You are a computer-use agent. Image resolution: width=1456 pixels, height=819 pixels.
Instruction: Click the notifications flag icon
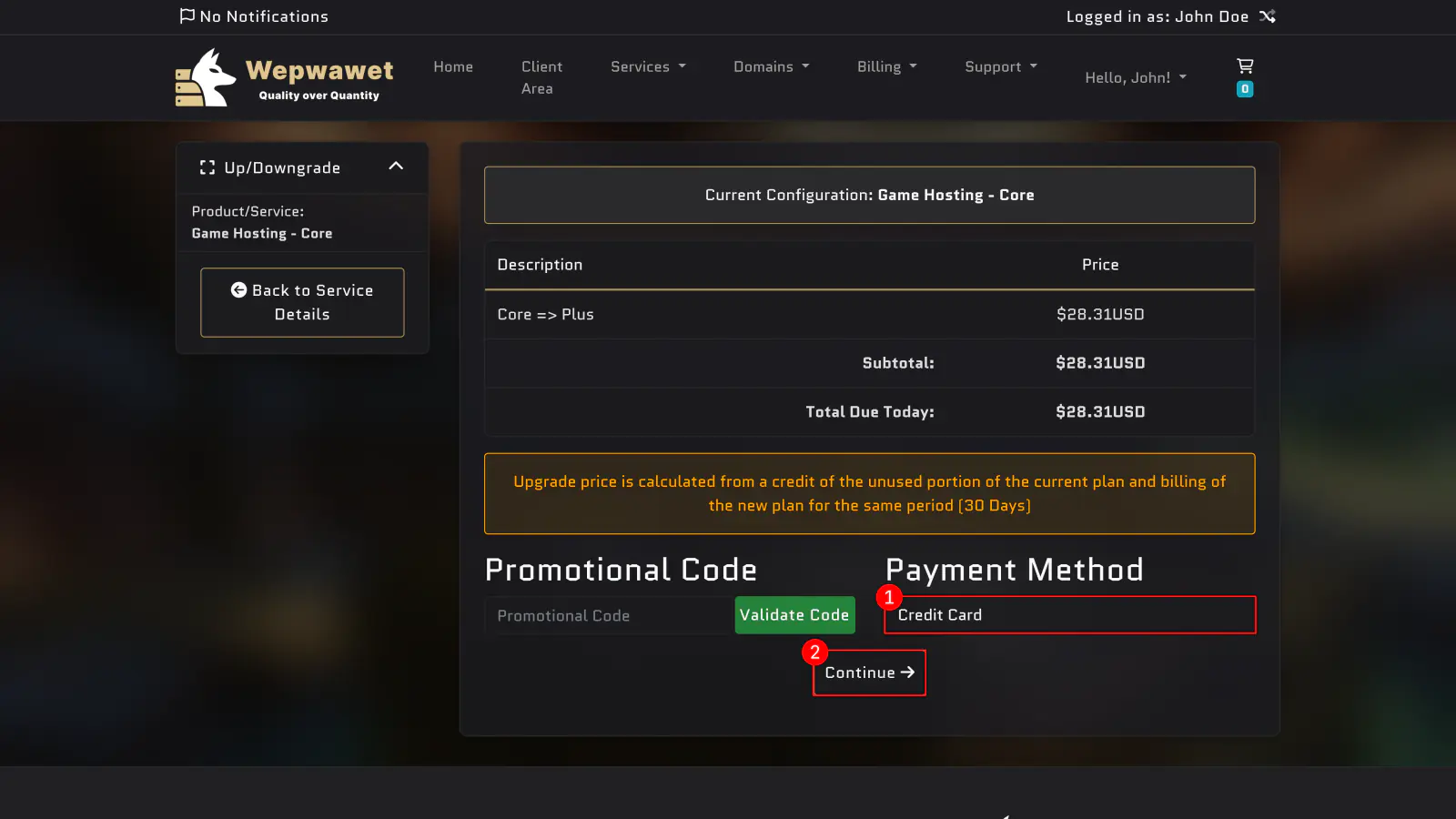pos(187,15)
